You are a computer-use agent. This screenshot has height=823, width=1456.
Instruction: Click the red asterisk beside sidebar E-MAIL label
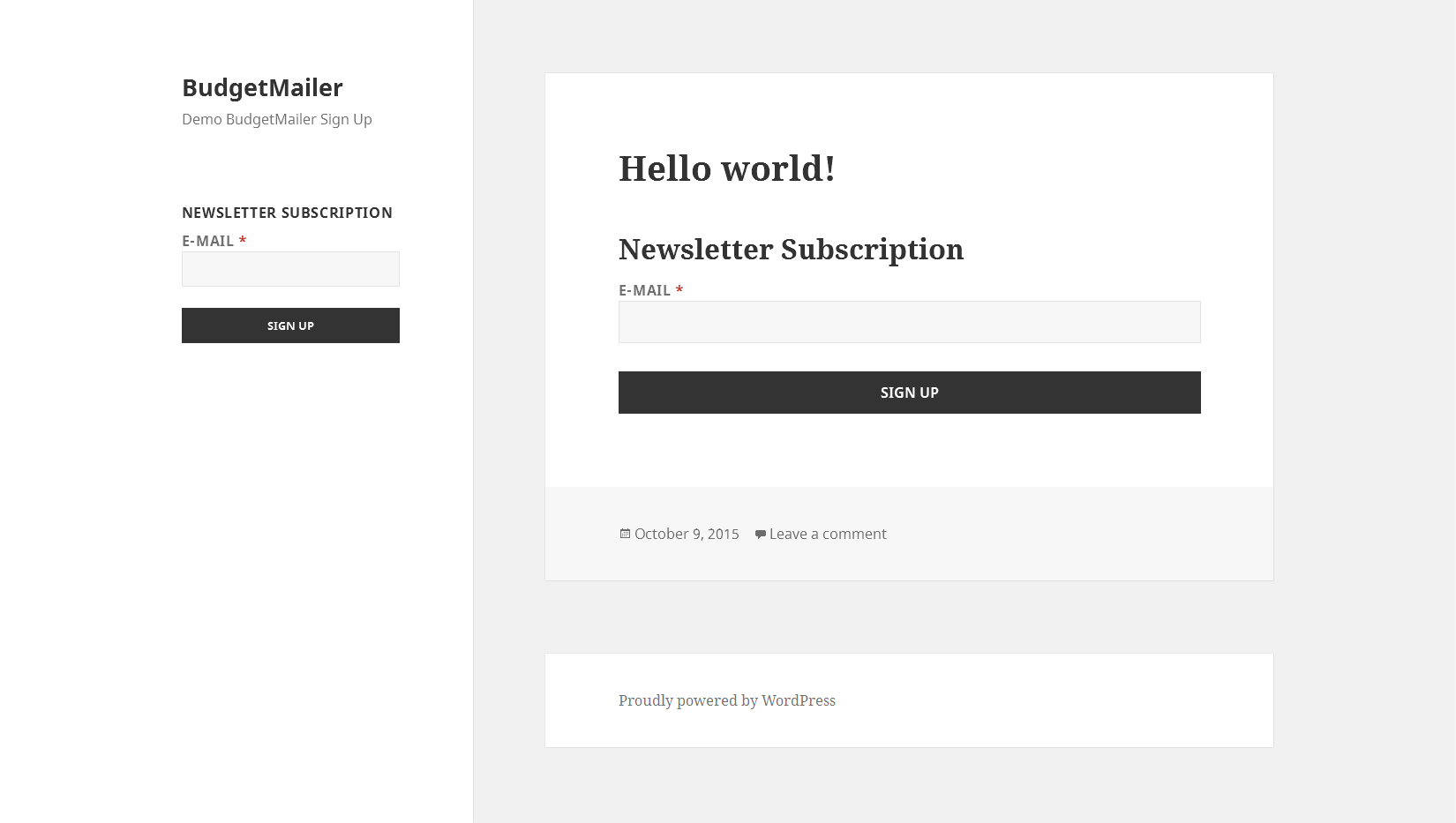pos(243,241)
